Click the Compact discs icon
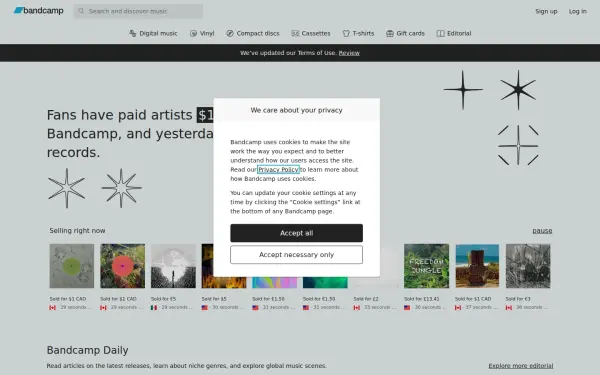This screenshot has height=375, width=600. [230, 33]
